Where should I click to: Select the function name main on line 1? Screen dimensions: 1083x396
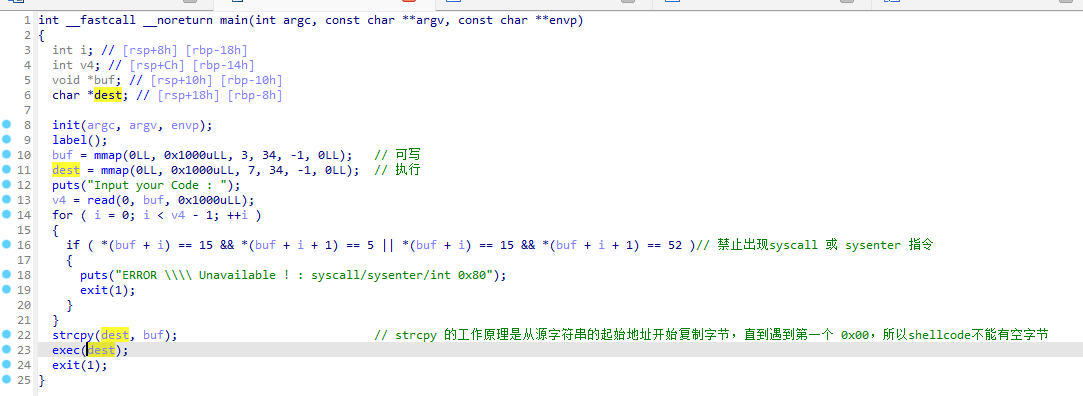pos(234,20)
